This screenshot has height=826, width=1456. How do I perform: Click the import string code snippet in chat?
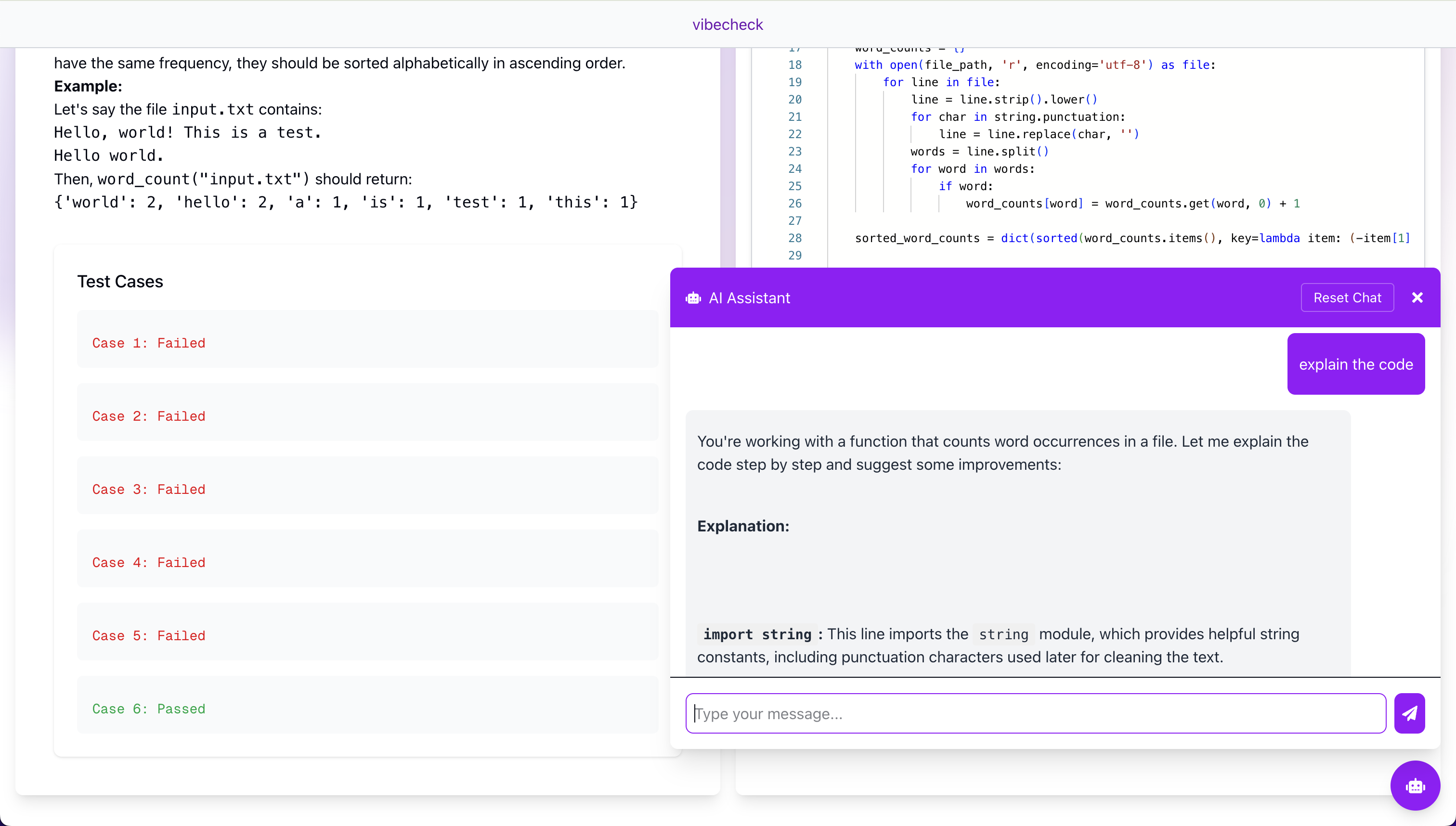coord(757,634)
